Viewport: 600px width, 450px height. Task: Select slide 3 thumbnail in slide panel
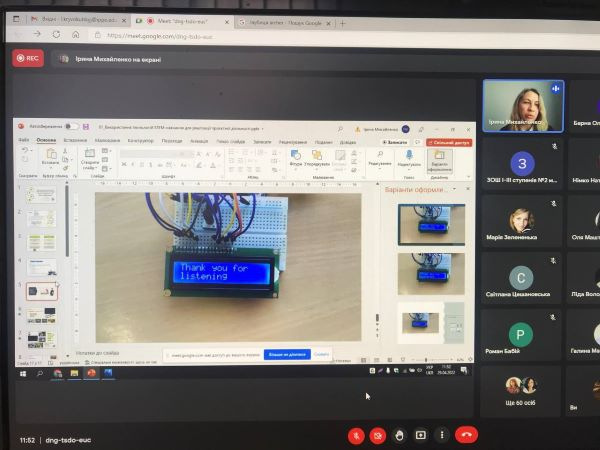pos(41,243)
